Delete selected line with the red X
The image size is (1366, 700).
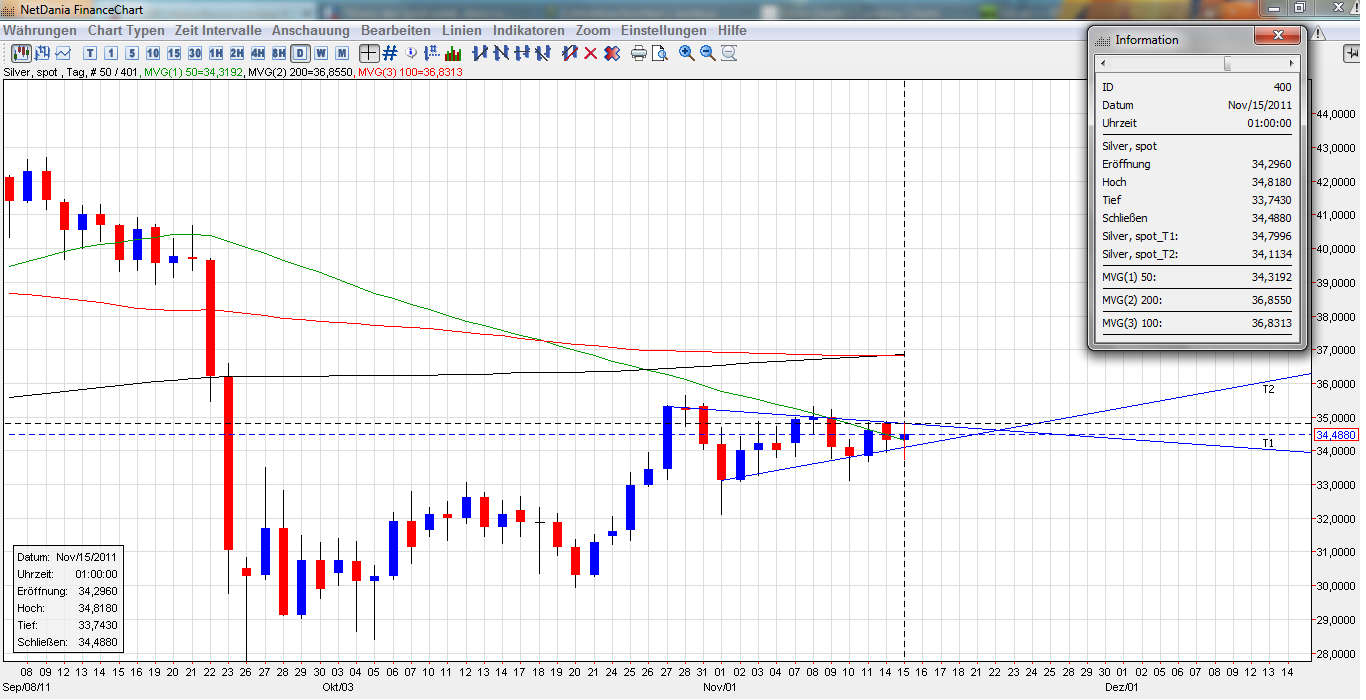[x=590, y=53]
